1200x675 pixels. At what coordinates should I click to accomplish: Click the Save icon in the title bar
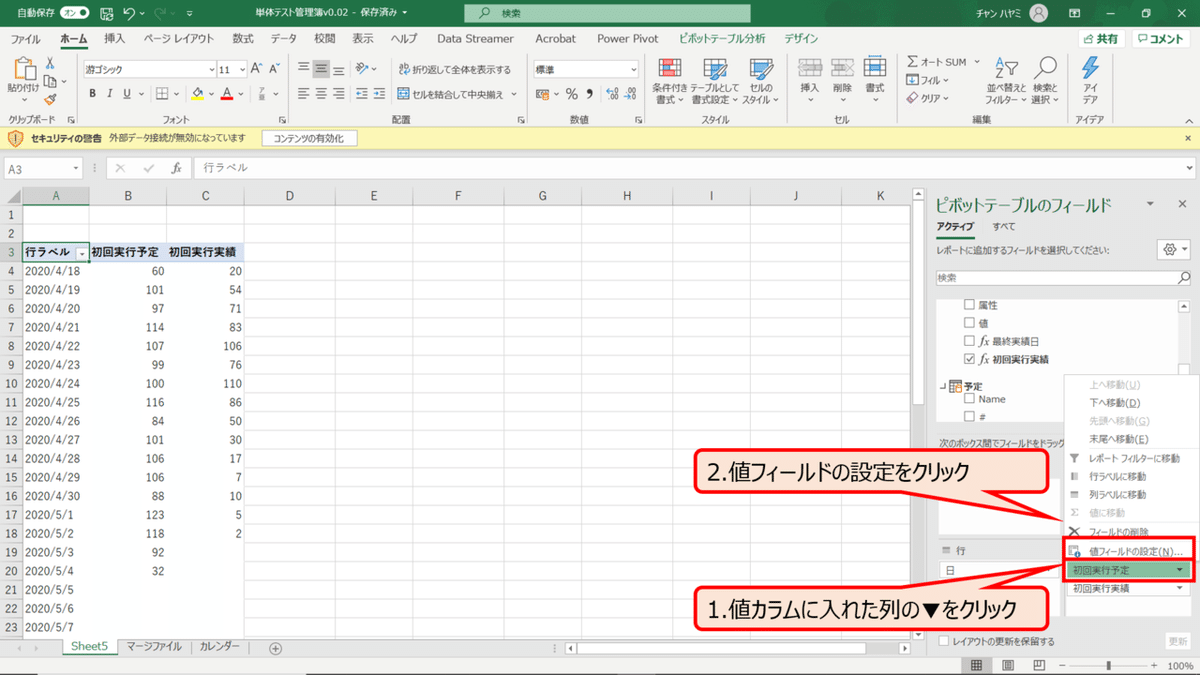pyautogui.click(x=106, y=14)
